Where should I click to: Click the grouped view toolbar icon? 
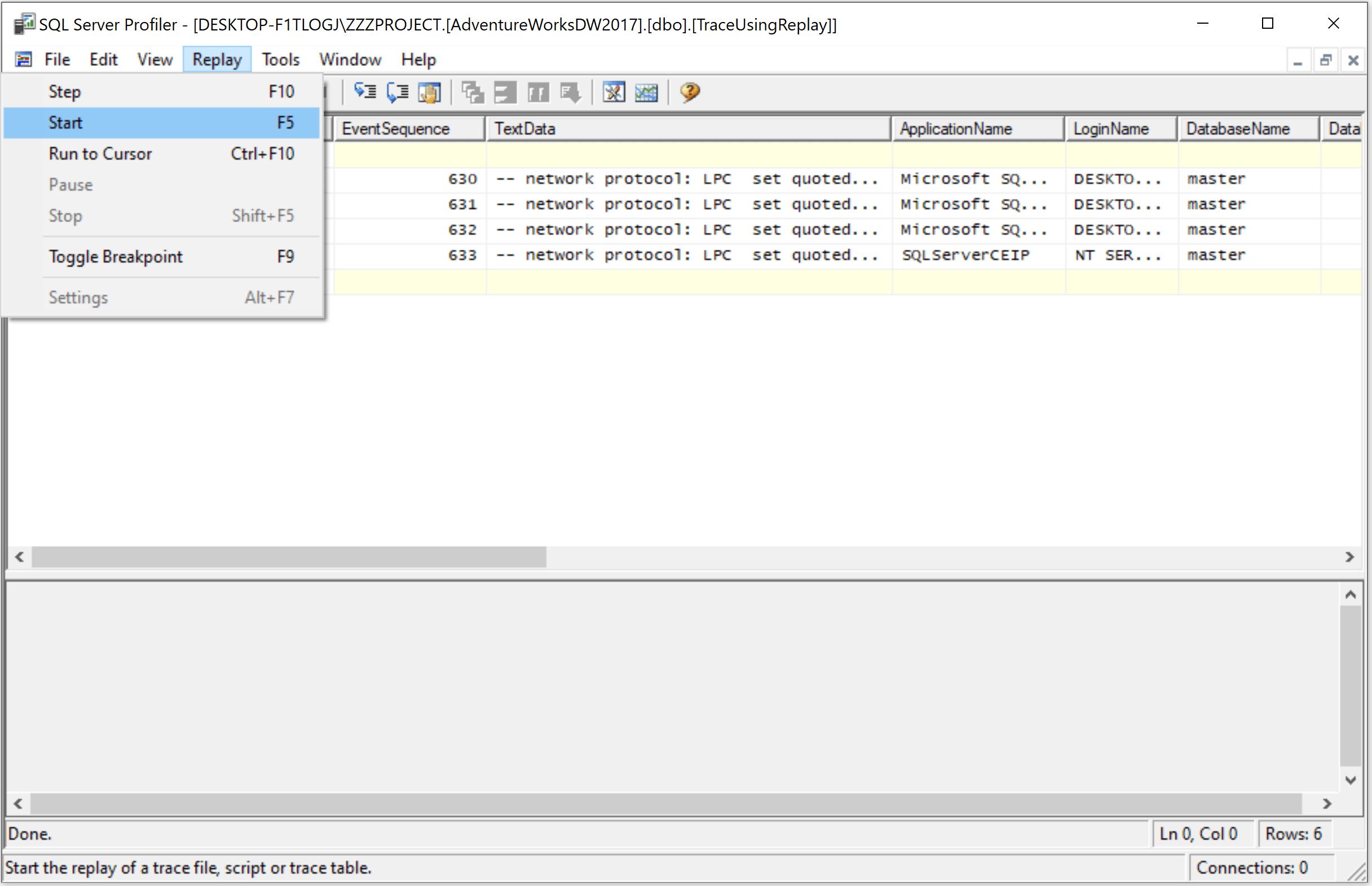472,92
